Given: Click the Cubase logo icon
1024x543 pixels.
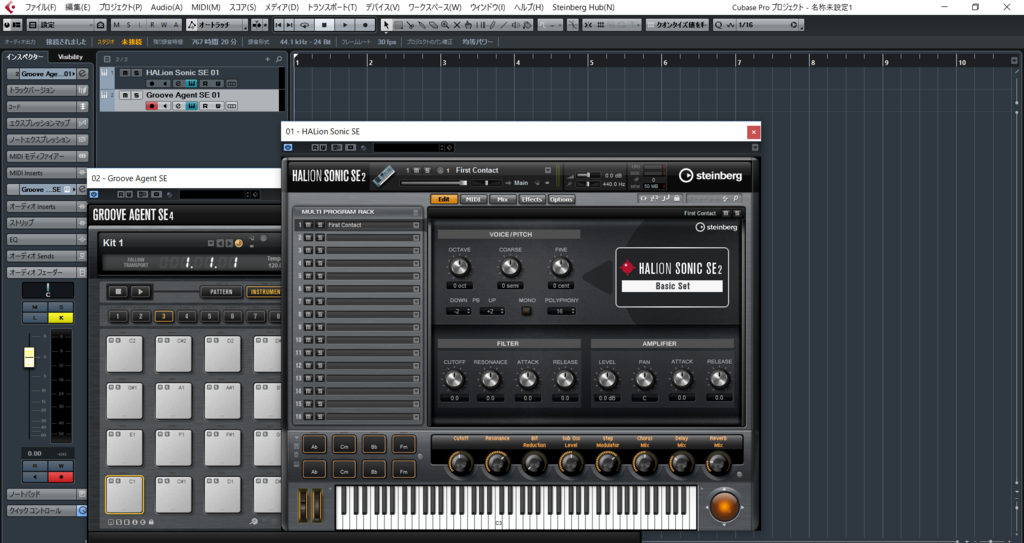Looking at the screenshot, I should click(10, 7).
